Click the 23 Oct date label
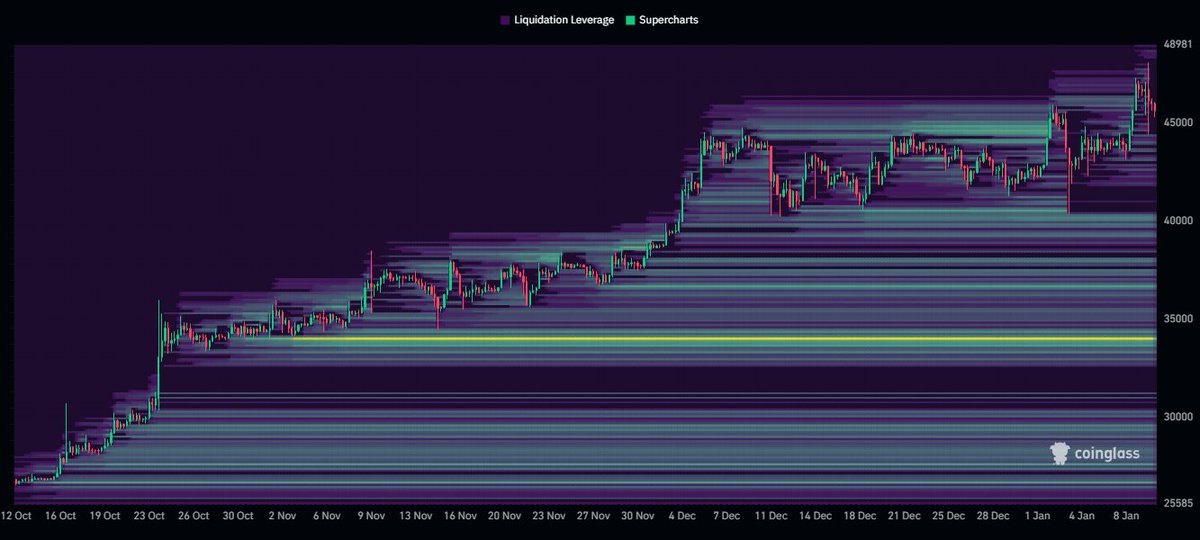This screenshot has height=540, width=1200. [x=149, y=517]
